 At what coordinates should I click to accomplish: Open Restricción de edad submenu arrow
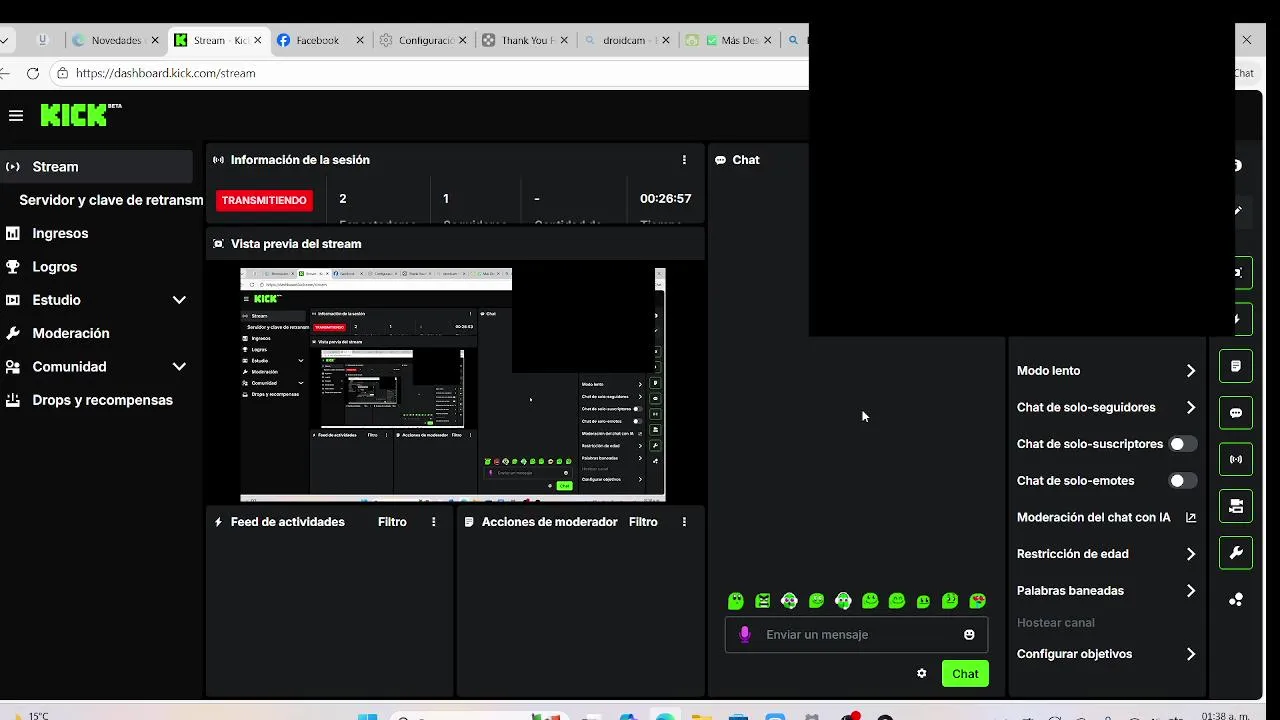1191,554
